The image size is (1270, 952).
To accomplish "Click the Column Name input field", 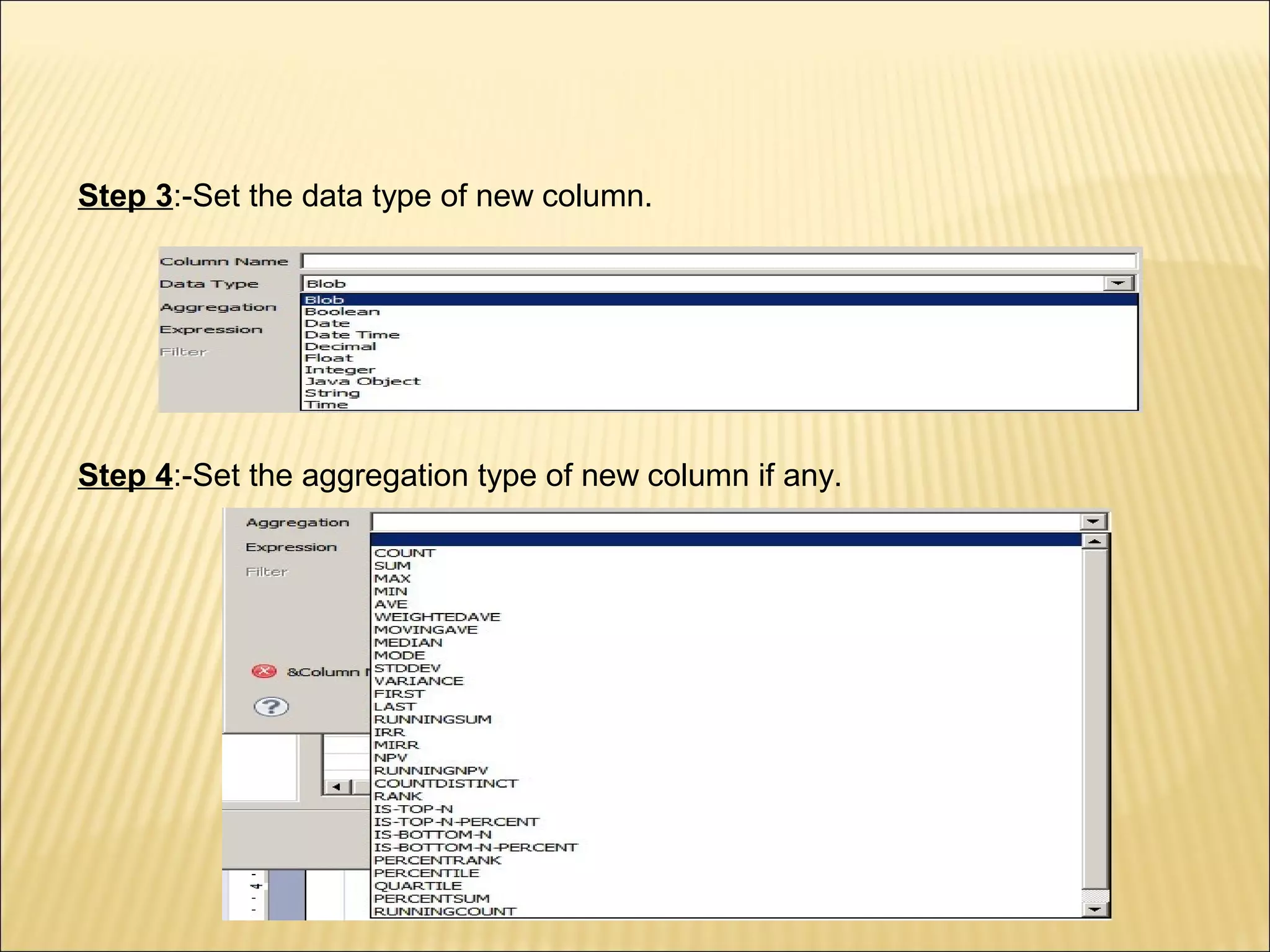I will pyautogui.click(x=719, y=261).
